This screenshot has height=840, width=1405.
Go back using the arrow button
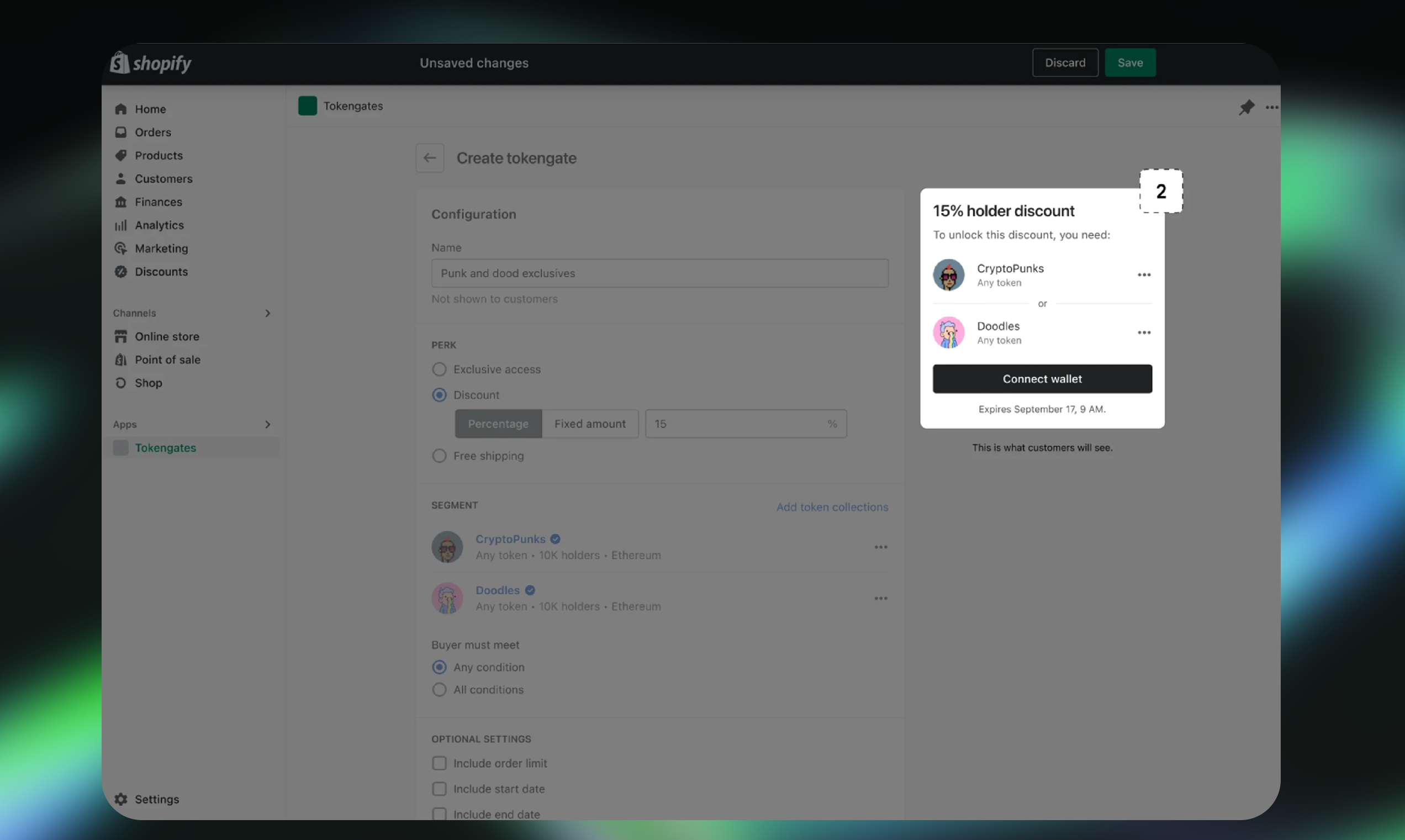click(430, 158)
